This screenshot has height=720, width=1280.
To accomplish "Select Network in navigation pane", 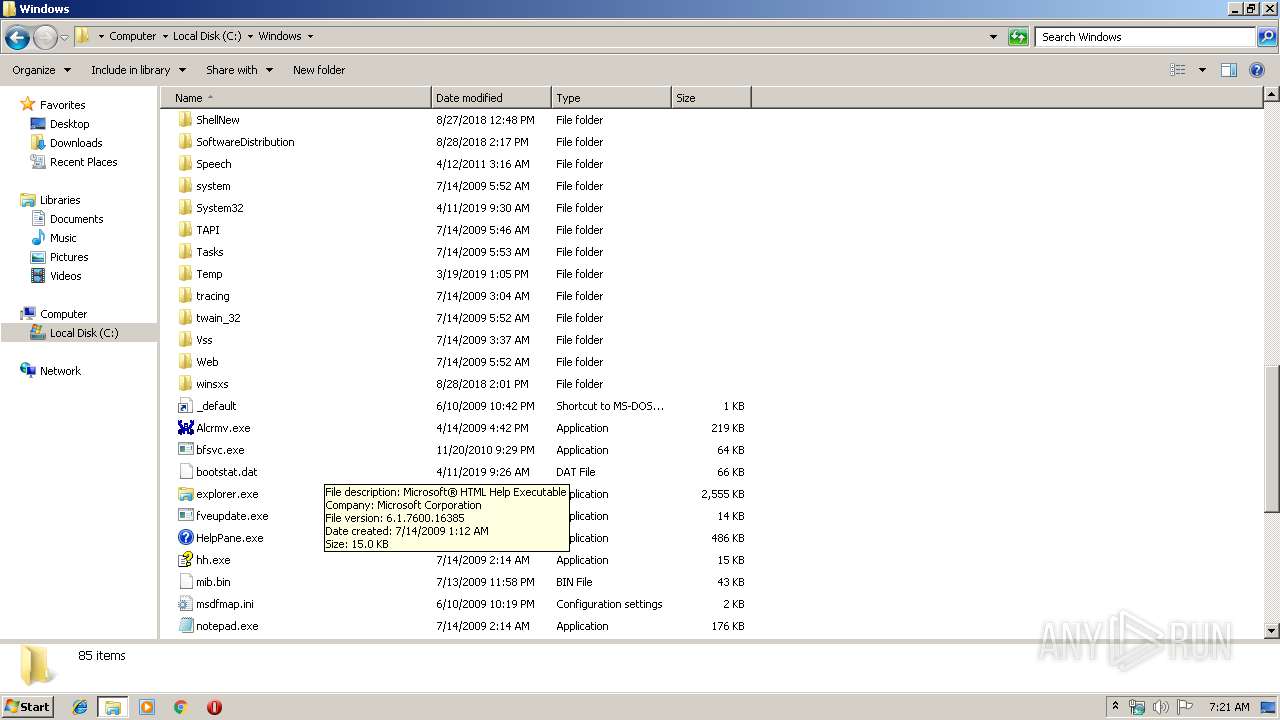I will [60, 371].
